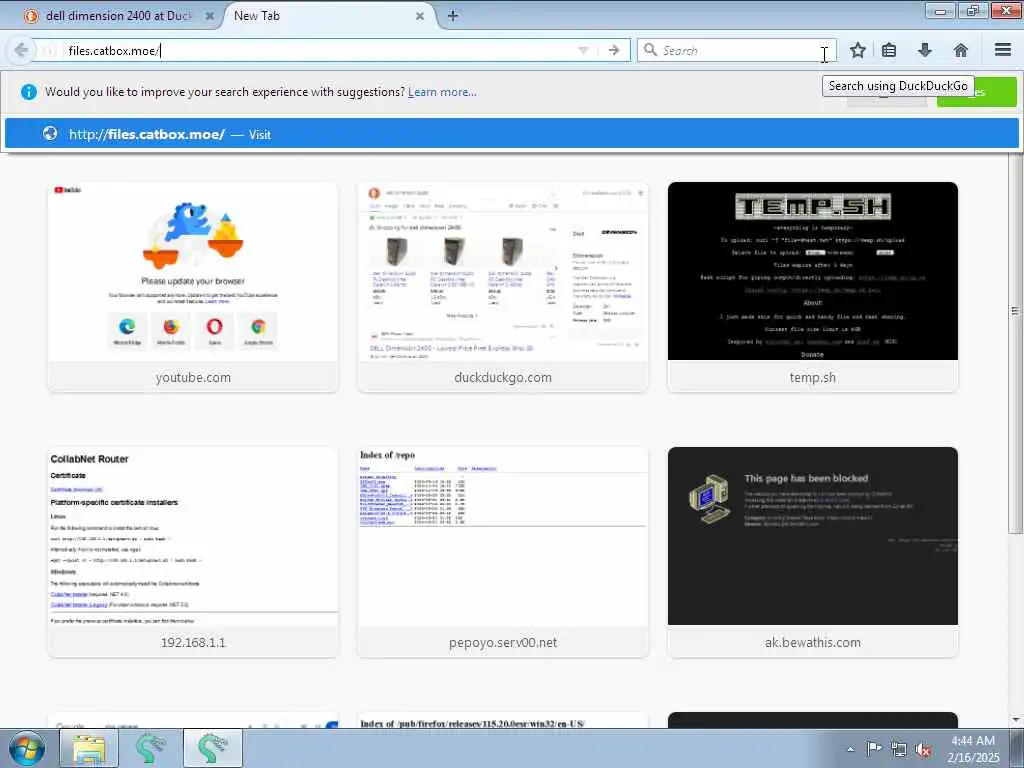Open the Downloads arrow icon

click(925, 50)
